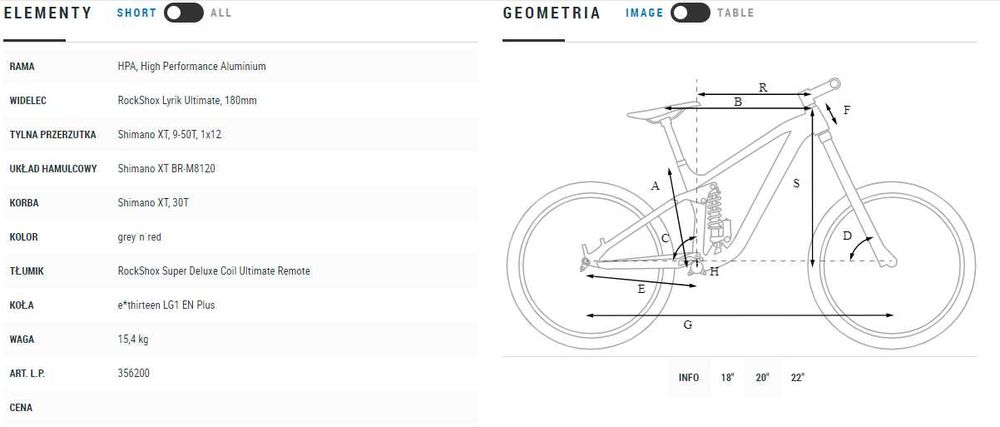Viewport: 1000px width, 427px height.
Task: Click the E chainstay label in the diagram
Action: pyautogui.click(x=641, y=288)
